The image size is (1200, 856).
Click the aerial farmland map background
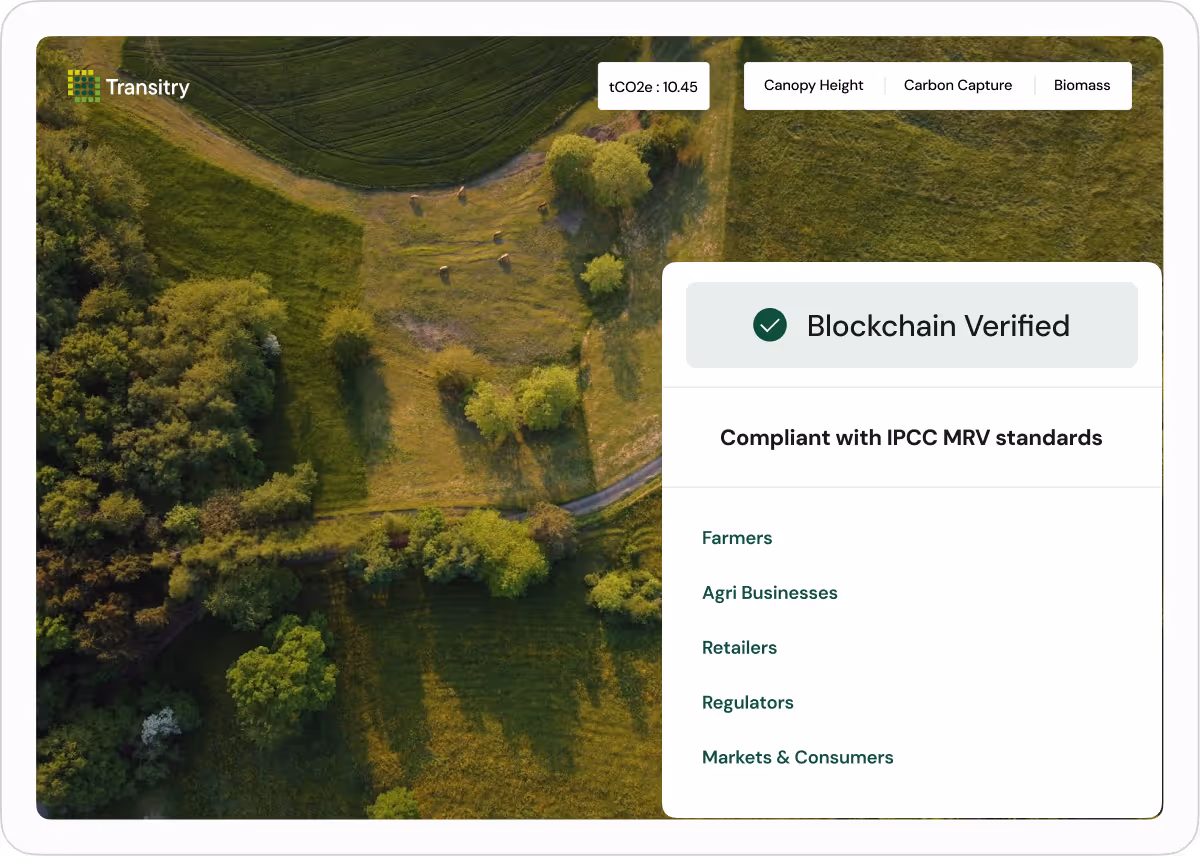click(x=350, y=450)
